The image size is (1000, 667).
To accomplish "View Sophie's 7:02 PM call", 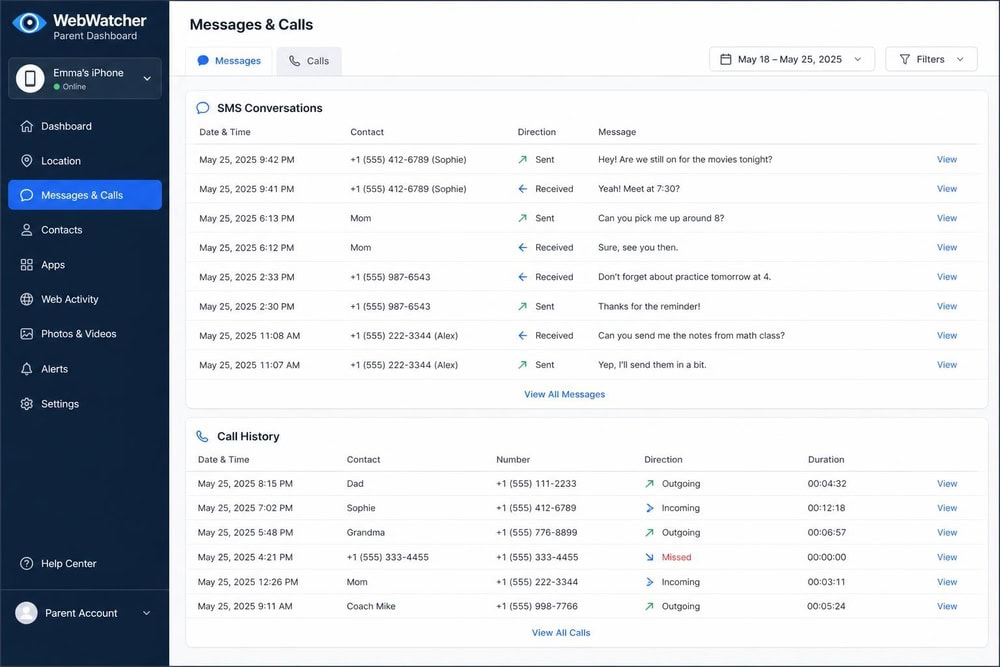I will click(947, 508).
